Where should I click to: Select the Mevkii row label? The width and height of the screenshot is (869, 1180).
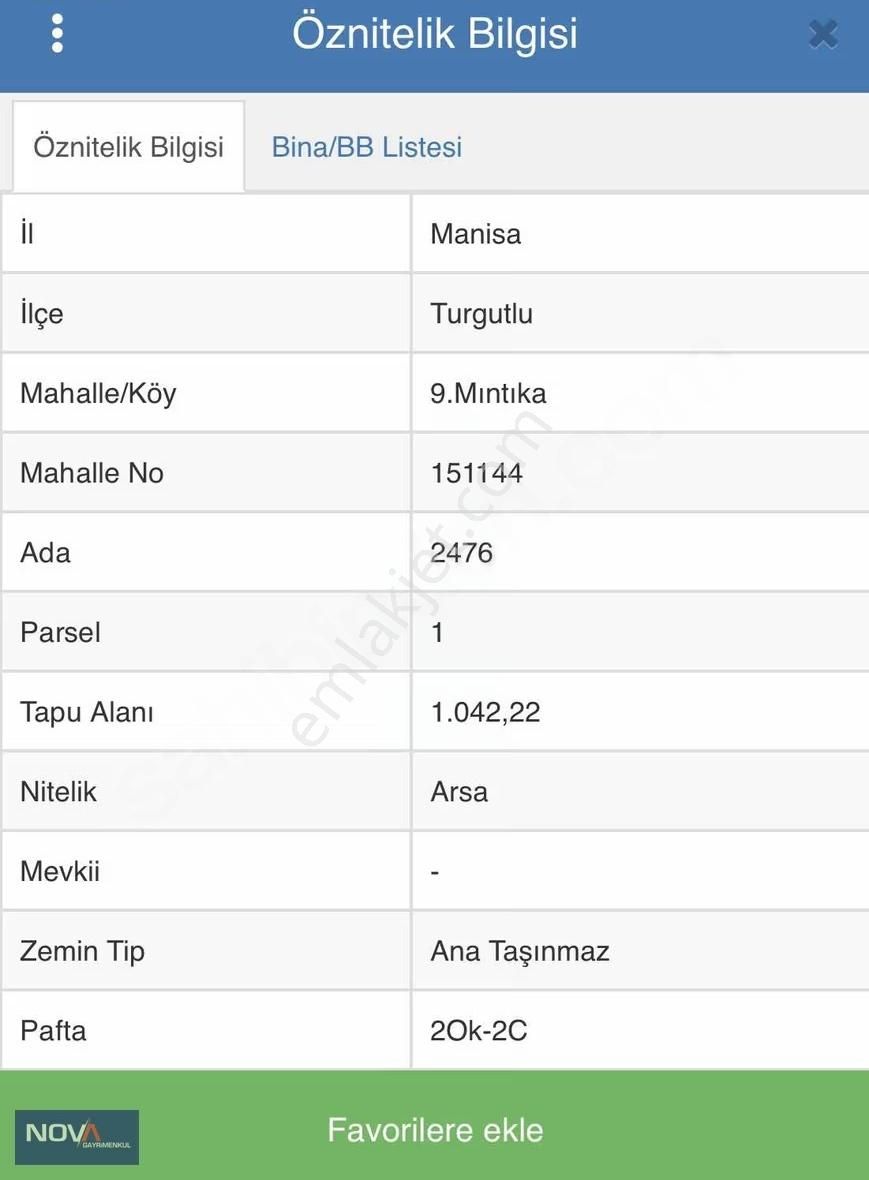[x=60, y=871]
